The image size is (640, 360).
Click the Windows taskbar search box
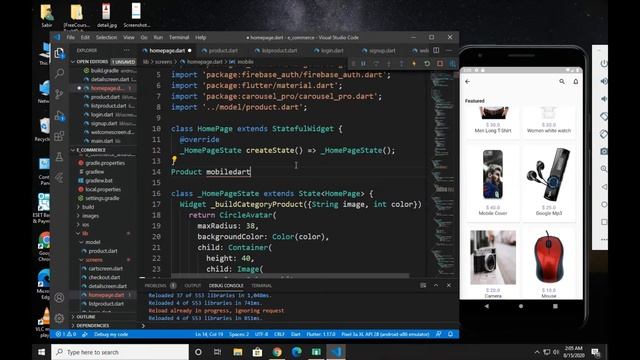(x=120, y=352)
